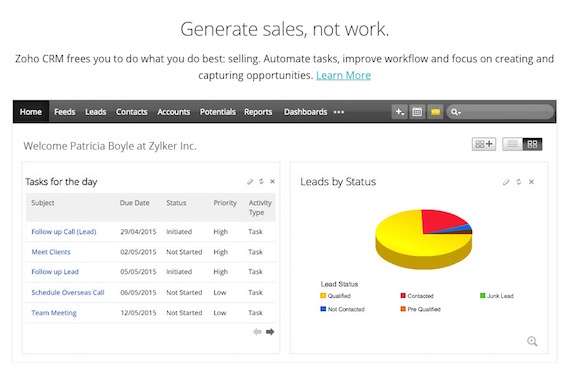Screen dimensions: 570x377
Task: Open the Feeds tab
Action: click(x=65, y=112)
